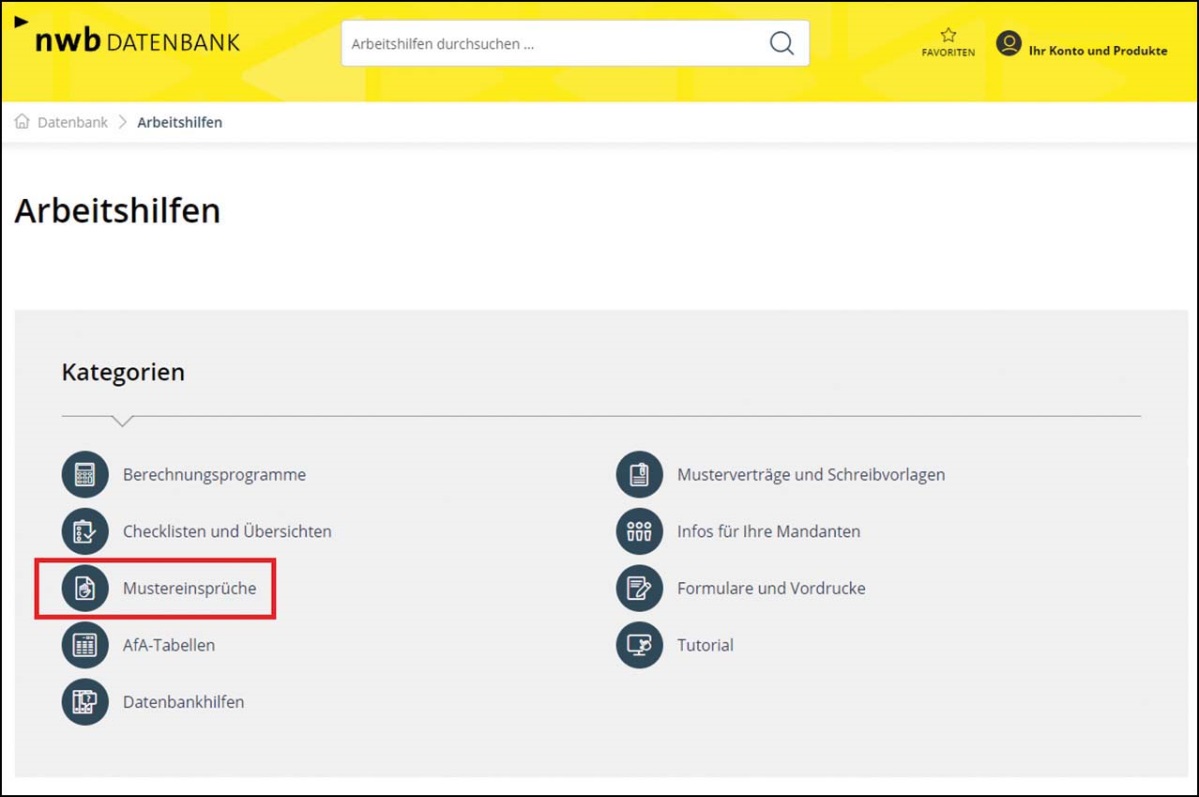Open the Musterverträge und Schreibvorlagen icon

tap(639, 475)
